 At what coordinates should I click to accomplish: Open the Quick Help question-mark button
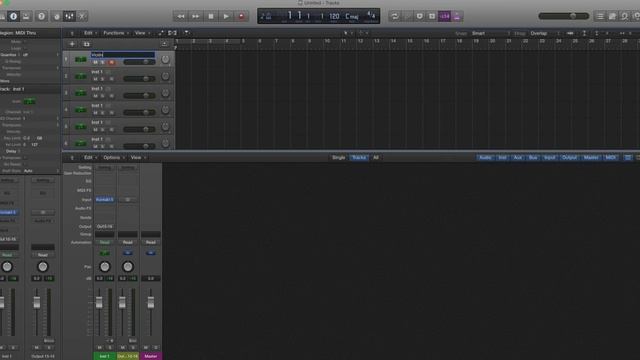(x=41, y=16)
